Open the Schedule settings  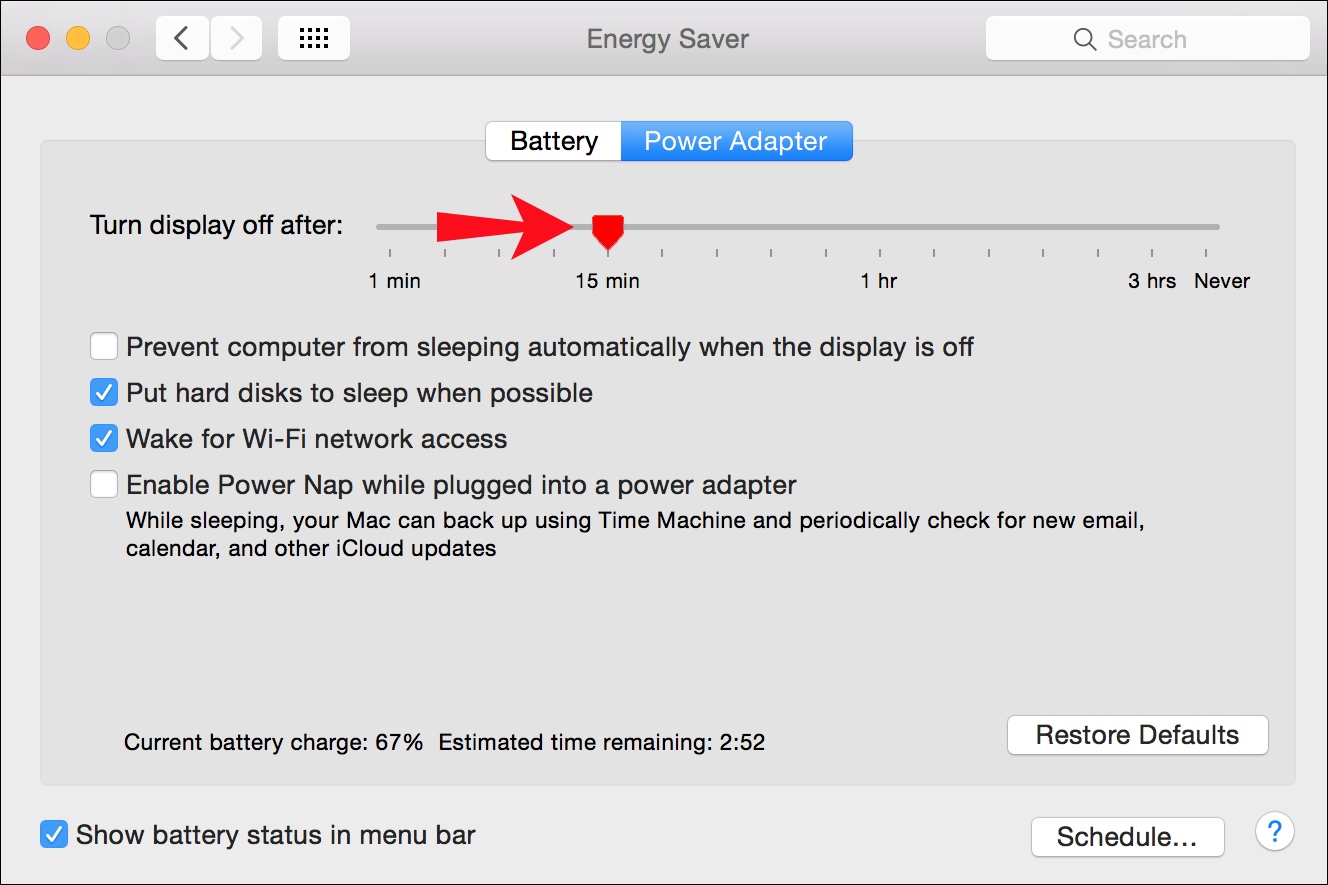click(1127, 837)
